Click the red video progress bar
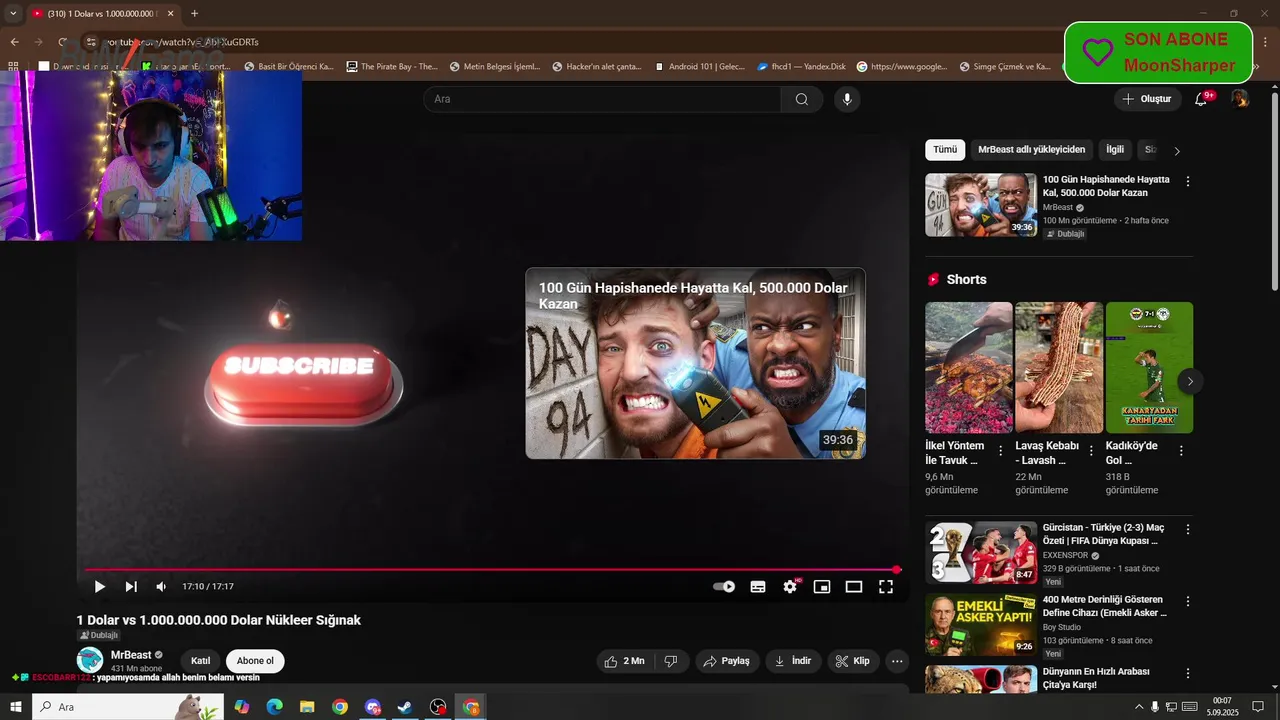1280x720 pixels. point(491,570)
